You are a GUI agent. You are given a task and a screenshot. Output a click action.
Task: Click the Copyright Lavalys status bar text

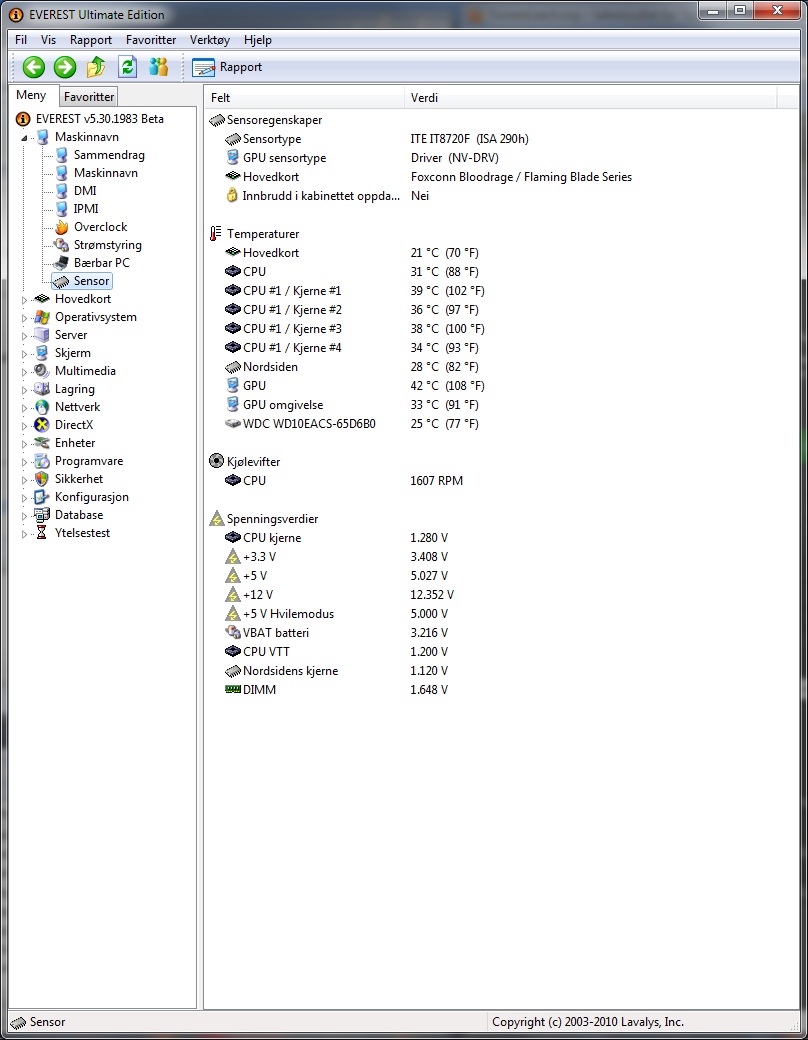pyautogui.click(x=588, y=1022)
